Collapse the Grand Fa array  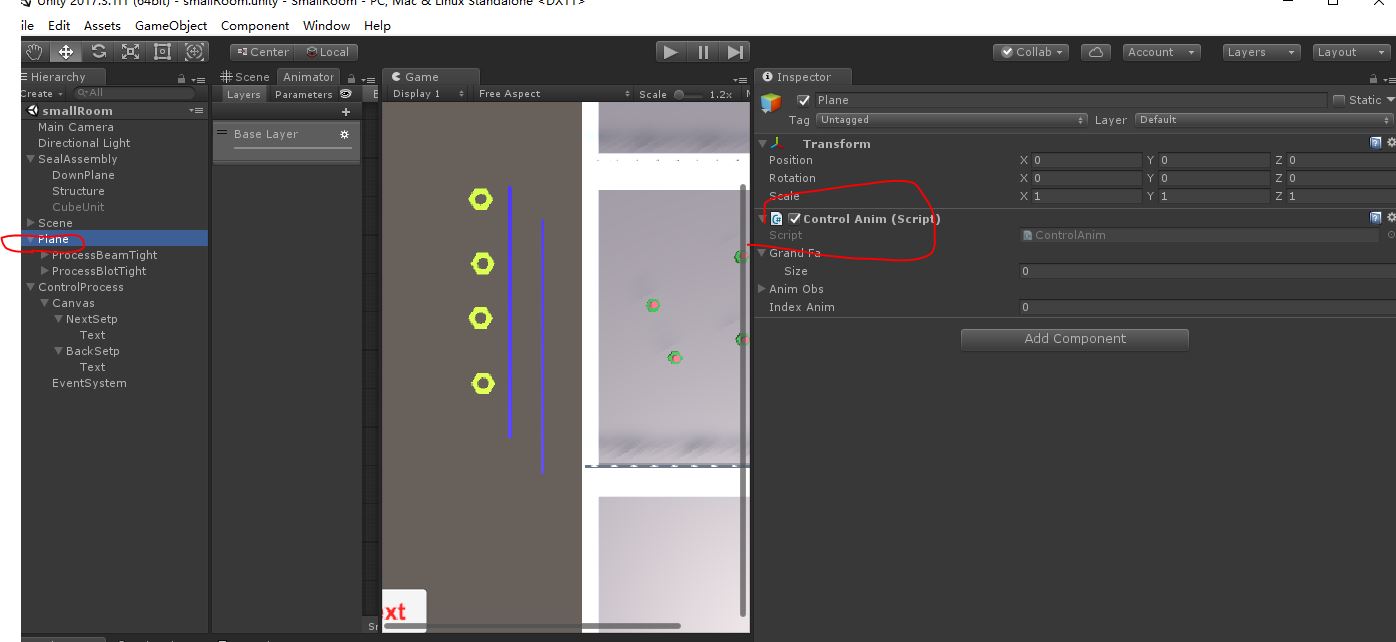point(763,253)
